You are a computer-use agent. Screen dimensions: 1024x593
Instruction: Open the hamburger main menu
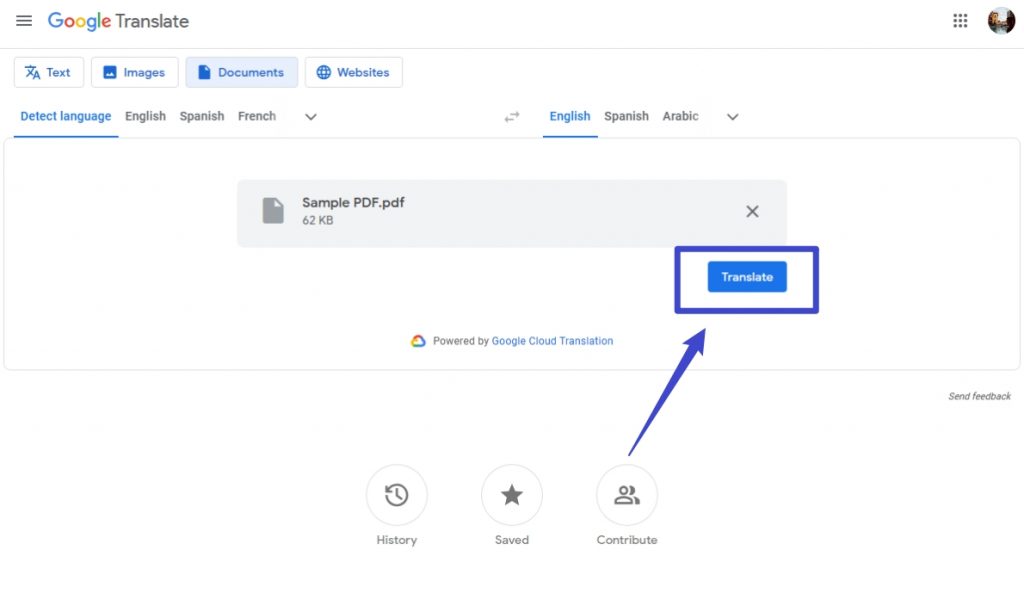24,21
